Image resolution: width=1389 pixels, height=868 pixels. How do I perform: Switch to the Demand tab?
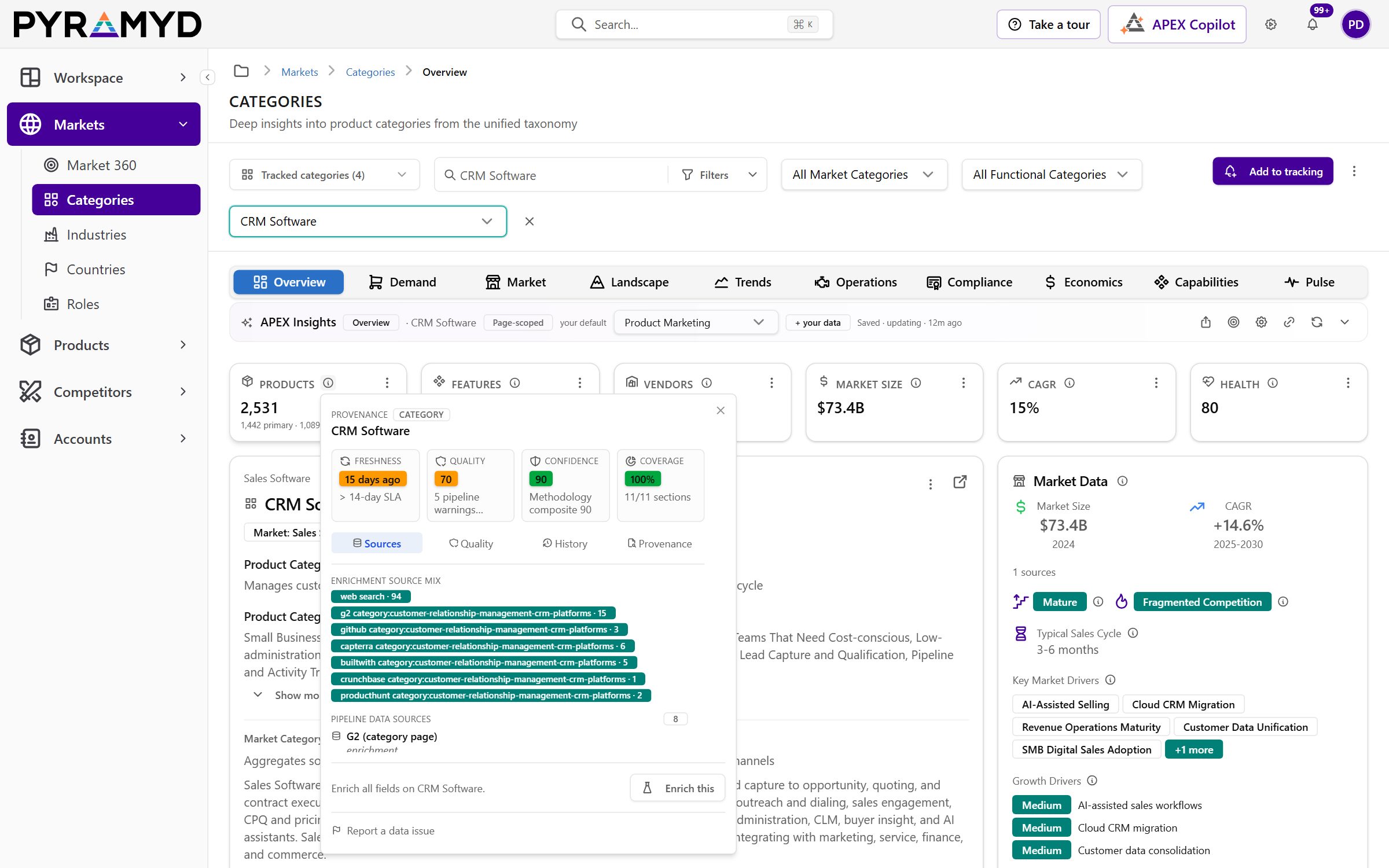pyautogui.click(x=403, y=282)
